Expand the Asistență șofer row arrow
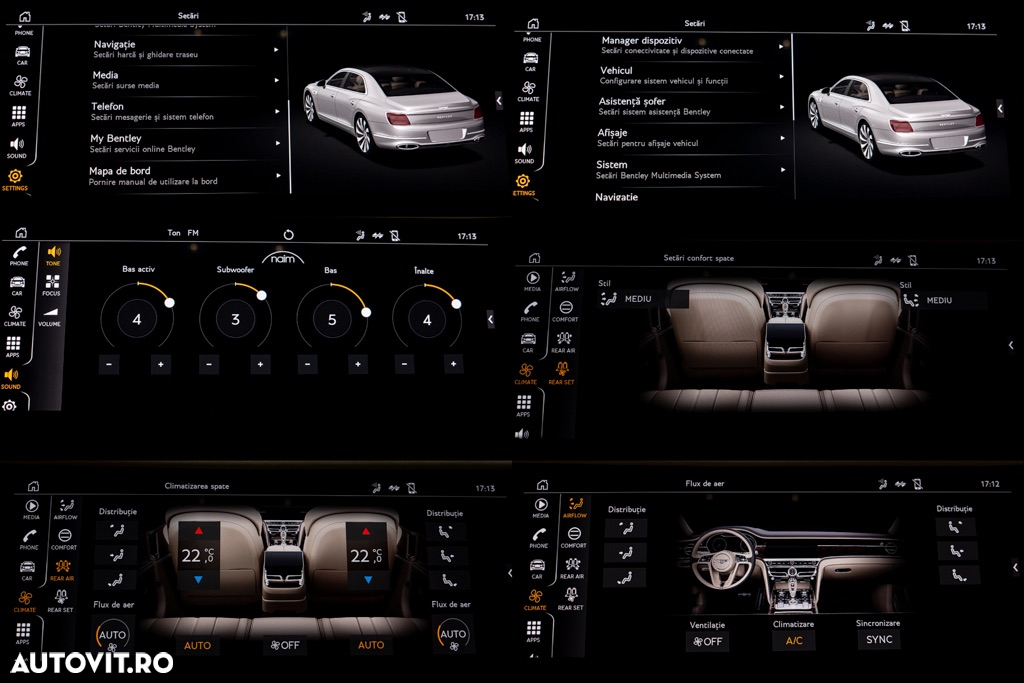Screen dimensions: 1024x683 point(782,106)
